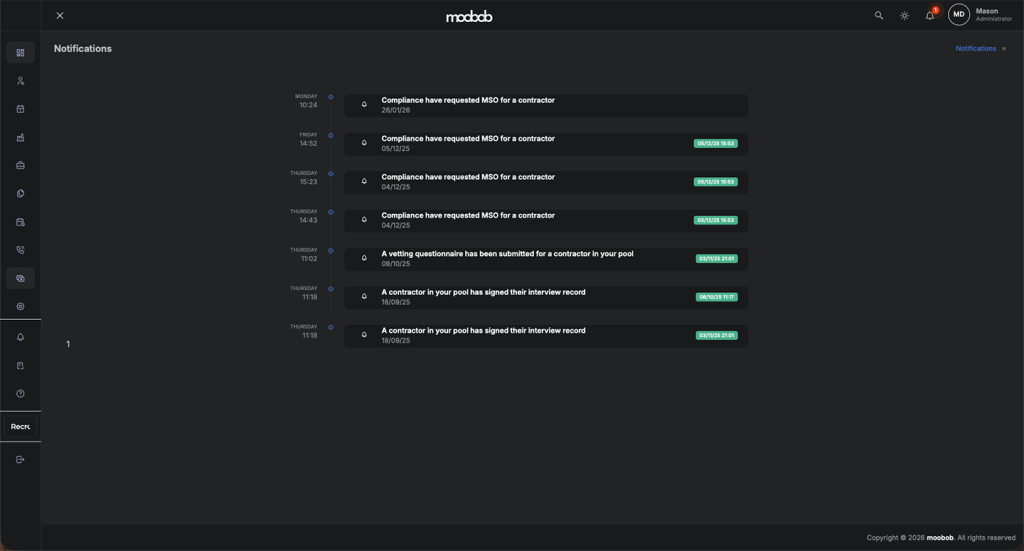Click the green 08/10/25 11:17 timestamp badge

(716, 297)
